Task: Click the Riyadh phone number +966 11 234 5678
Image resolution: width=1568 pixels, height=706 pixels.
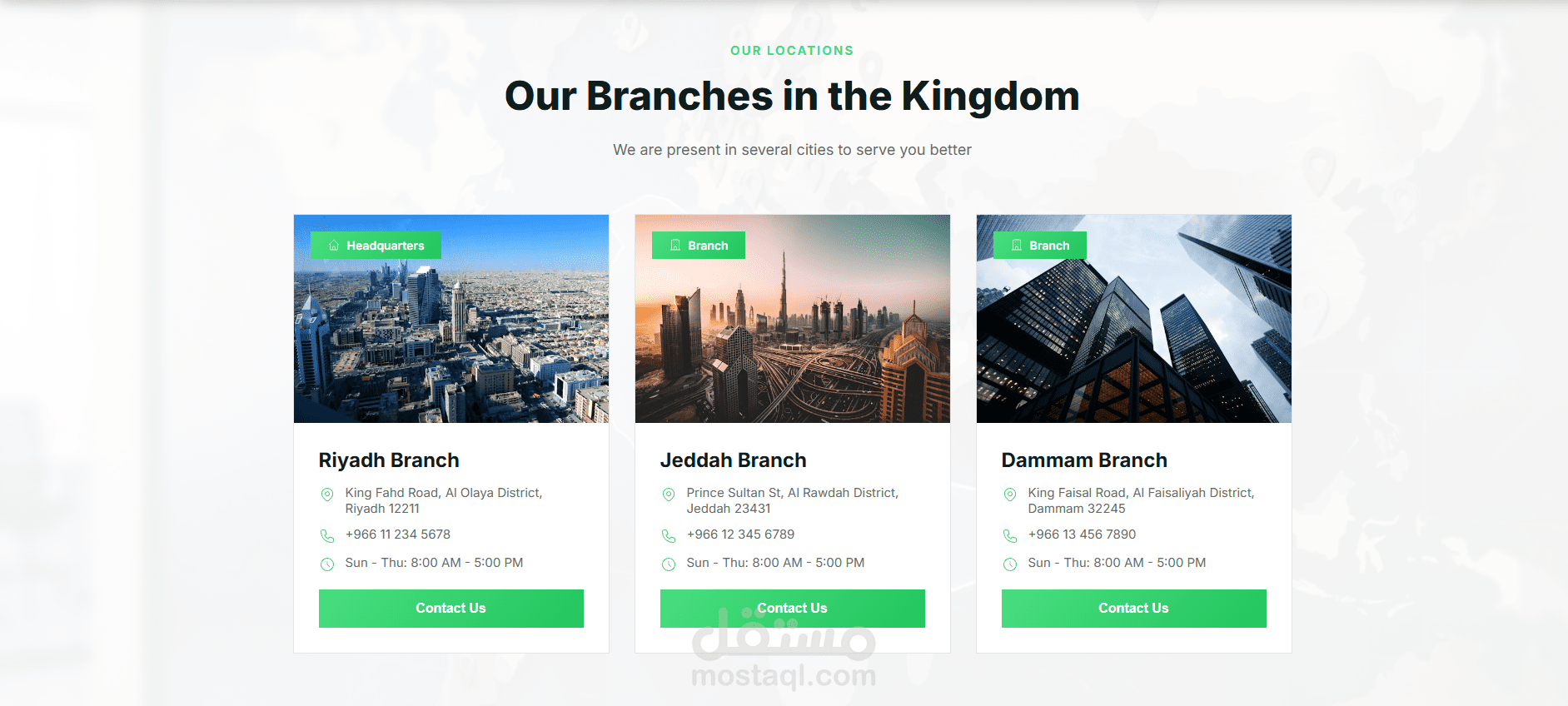Action: tap(398, 534)
